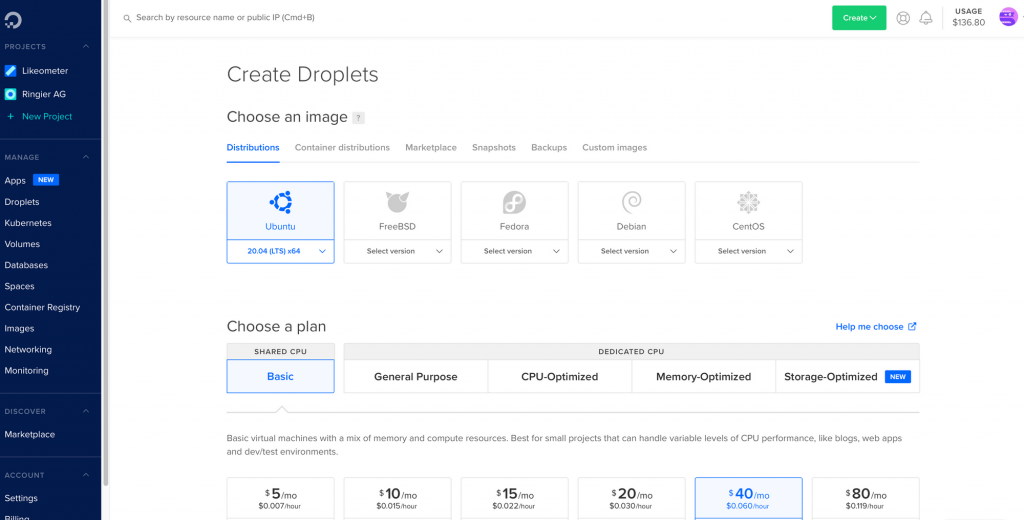
Task: Collapse the DISCOVER sidebar section
Action: 85,411
